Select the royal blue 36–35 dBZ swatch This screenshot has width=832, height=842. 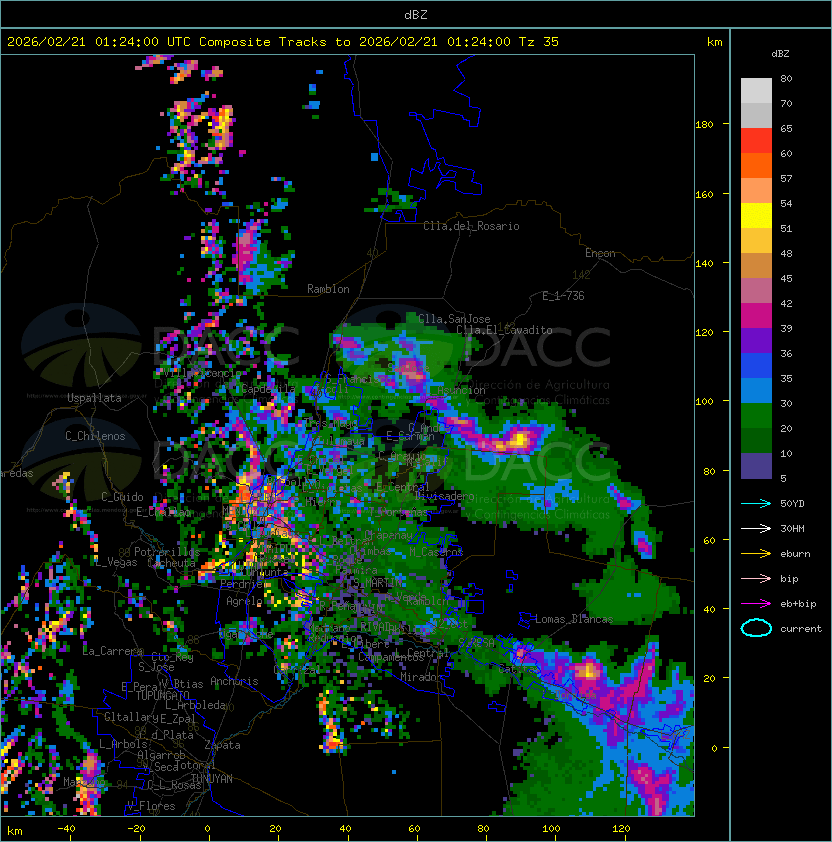tap(756, 366)
